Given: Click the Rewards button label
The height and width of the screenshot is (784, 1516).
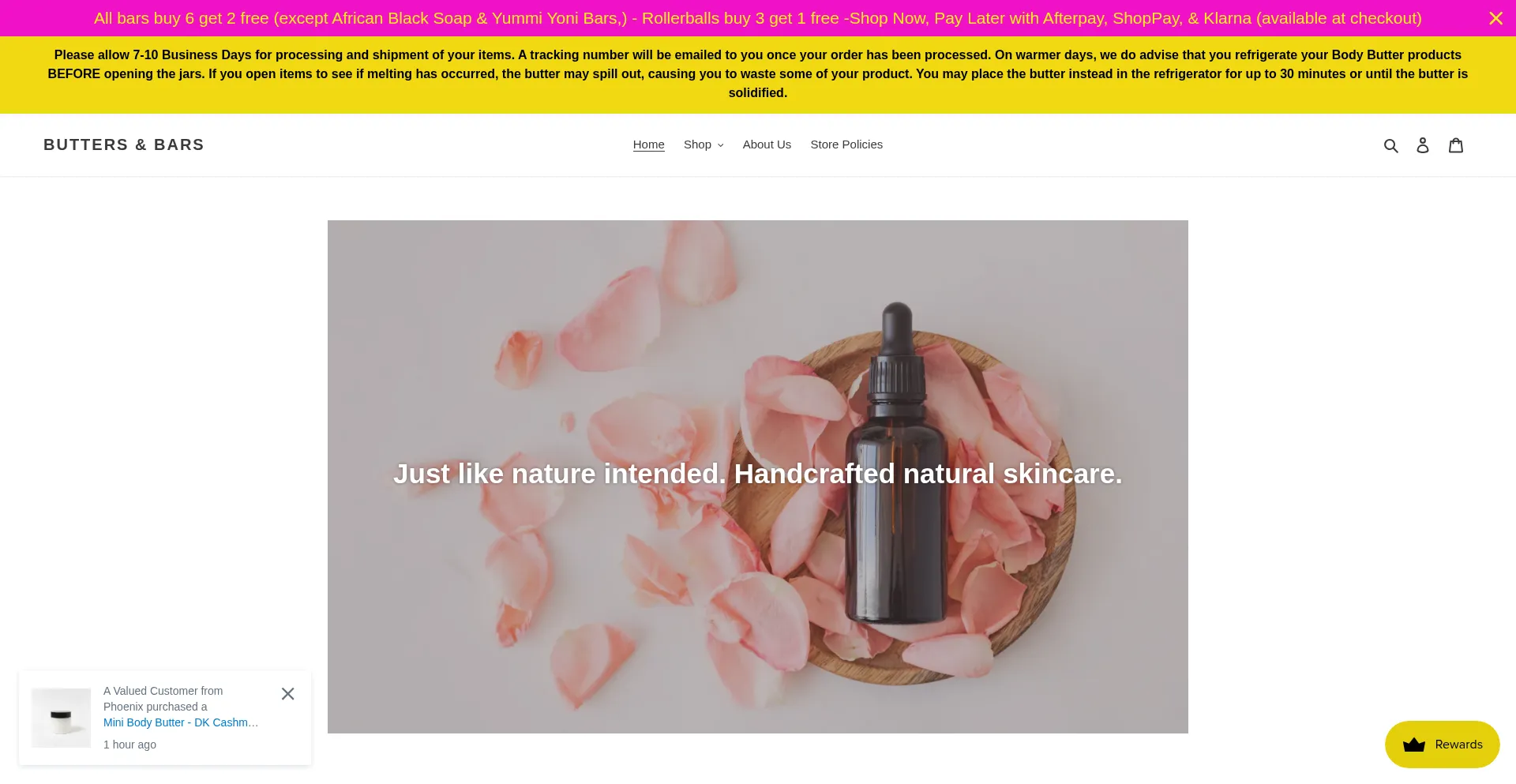Looking at the screenshot, I should tap(1458, 745).
